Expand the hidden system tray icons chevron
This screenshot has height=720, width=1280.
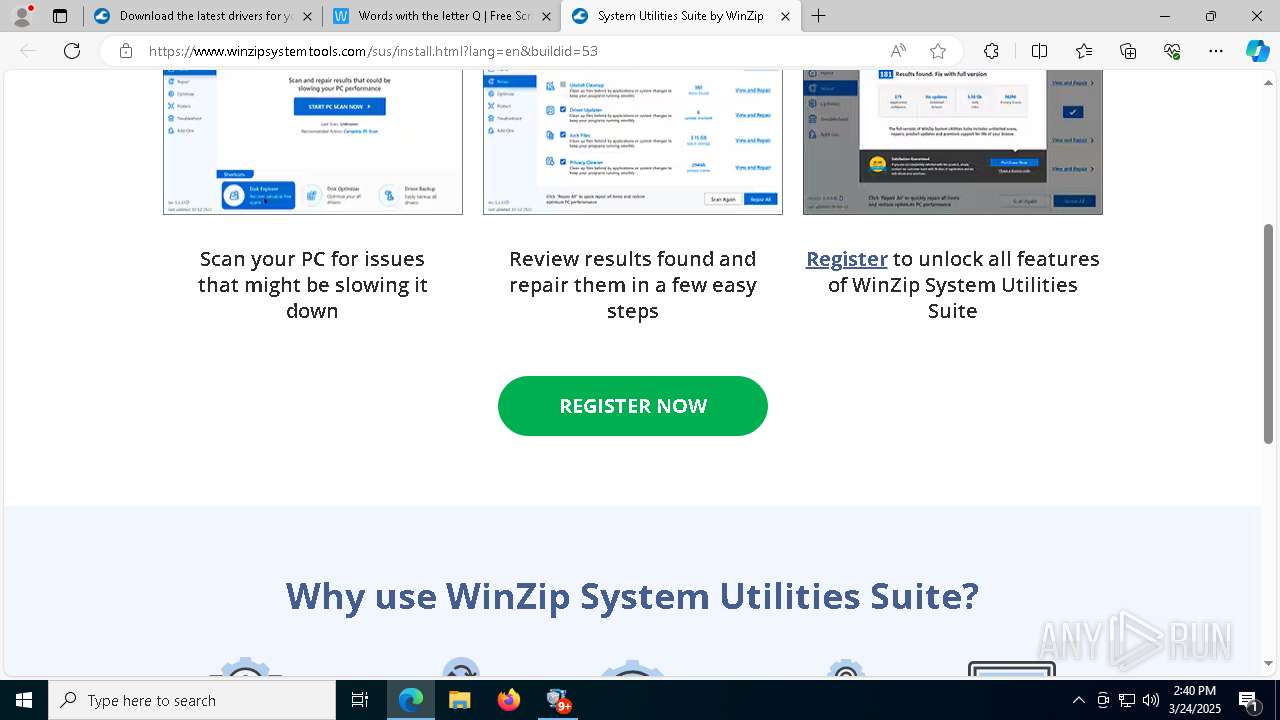1078,700
